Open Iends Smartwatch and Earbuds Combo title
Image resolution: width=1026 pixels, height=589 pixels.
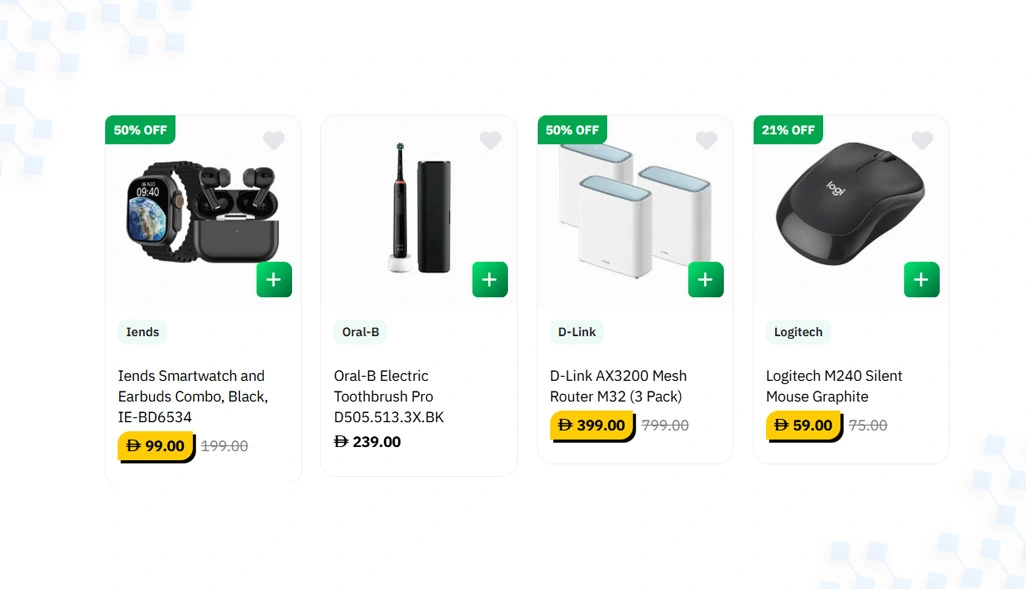pyautogui.click(x=193, y=396)
